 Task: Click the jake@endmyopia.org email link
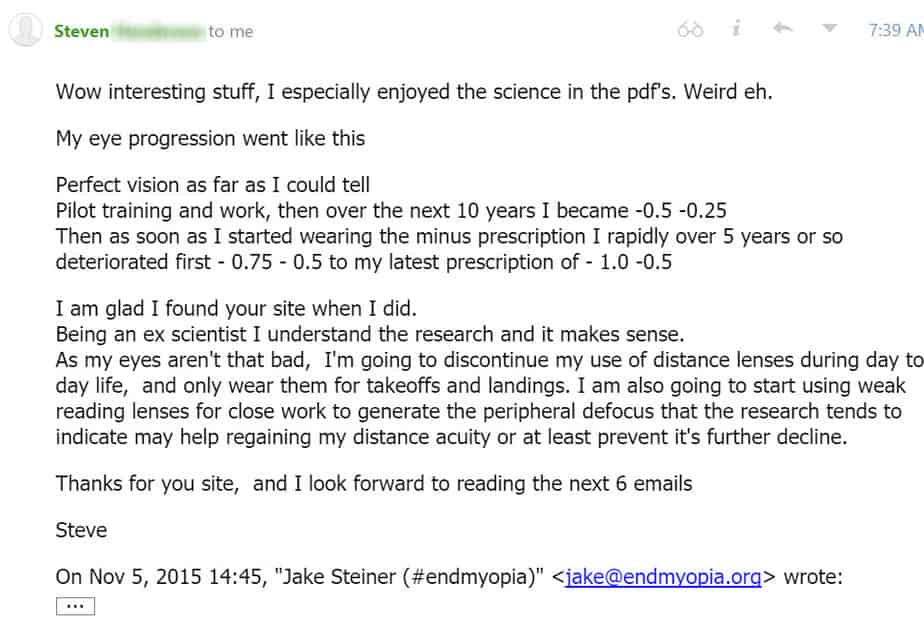[663, 576]
